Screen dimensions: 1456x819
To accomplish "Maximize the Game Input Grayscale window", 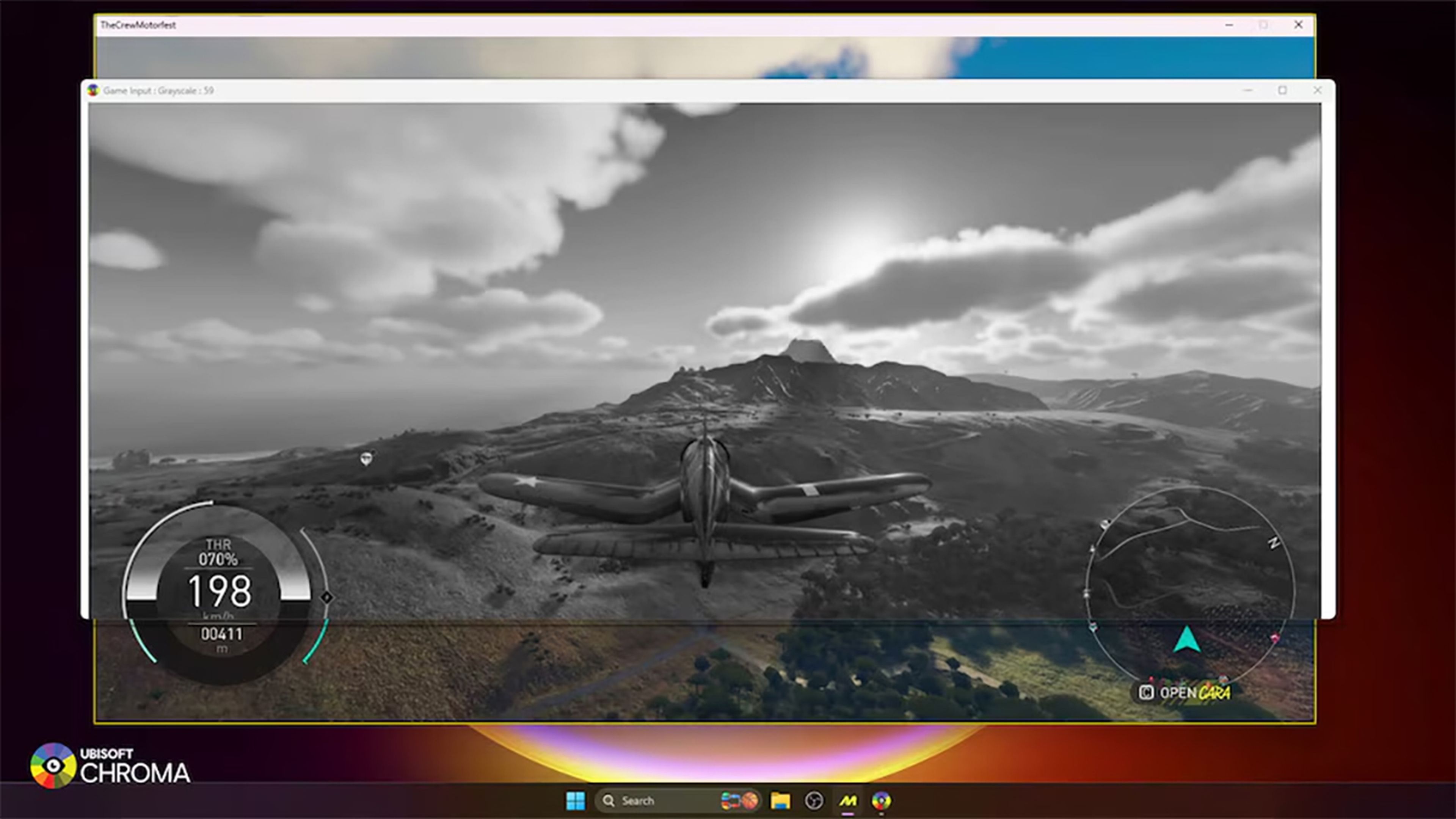I will click(x=1281, y=90).
